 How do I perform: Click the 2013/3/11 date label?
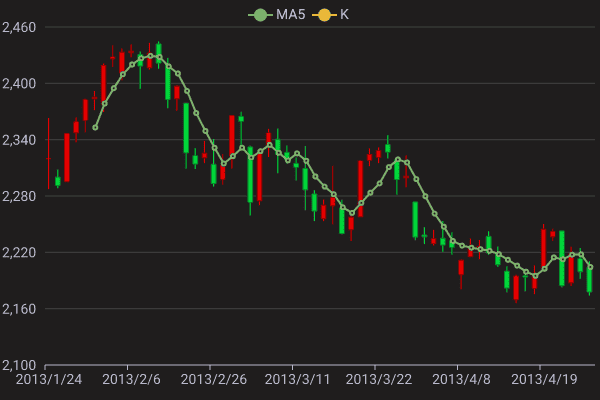[297, 379]
